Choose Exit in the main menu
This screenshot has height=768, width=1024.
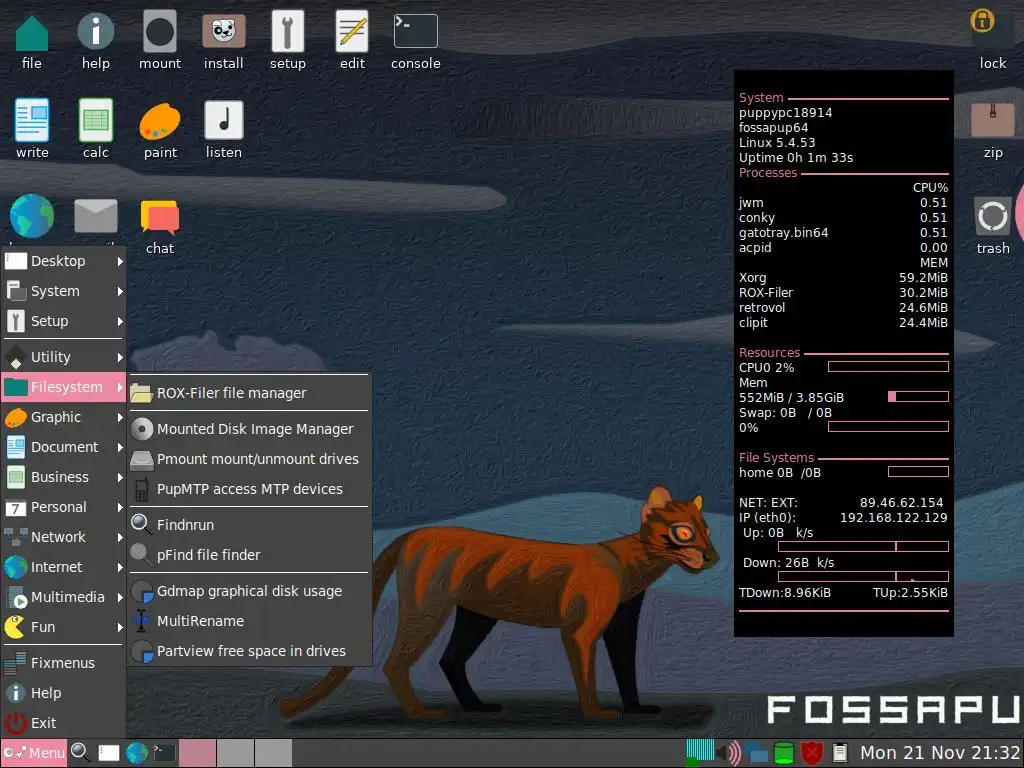coord(63,724)
